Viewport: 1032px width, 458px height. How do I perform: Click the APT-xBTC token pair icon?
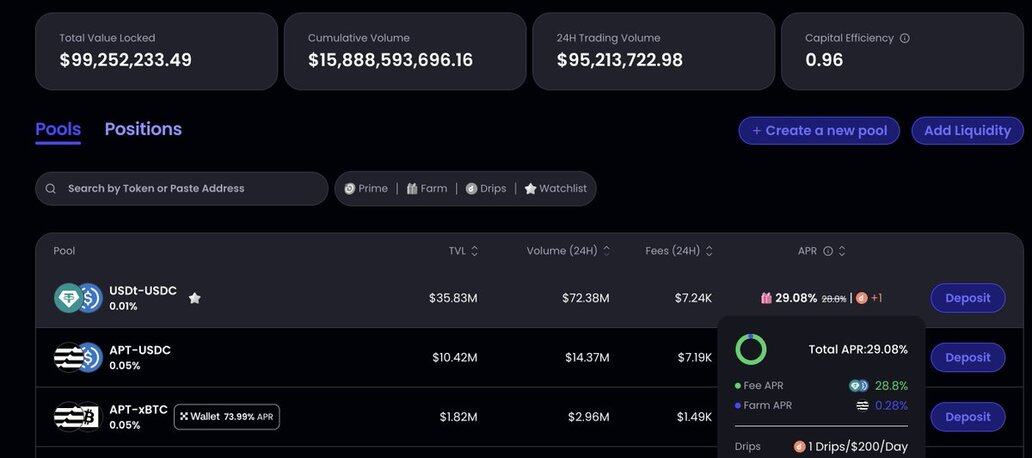pyautogui.click(x=78, y=416)
